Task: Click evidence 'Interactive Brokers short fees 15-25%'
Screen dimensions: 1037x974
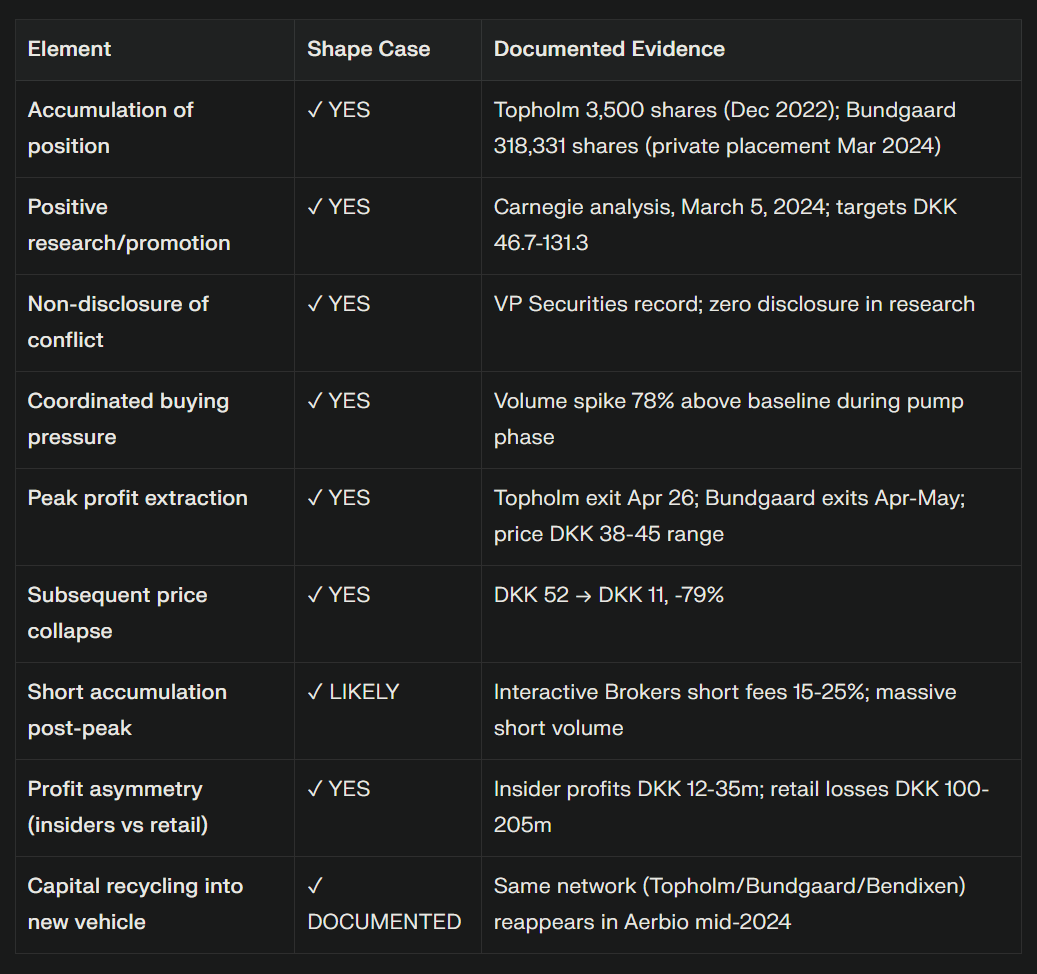Action: coord(682,692)
